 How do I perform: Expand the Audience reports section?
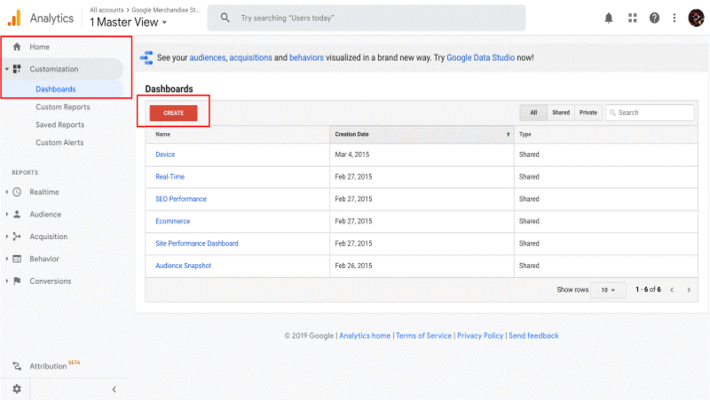pyautogui.click(x=45, y=214)
